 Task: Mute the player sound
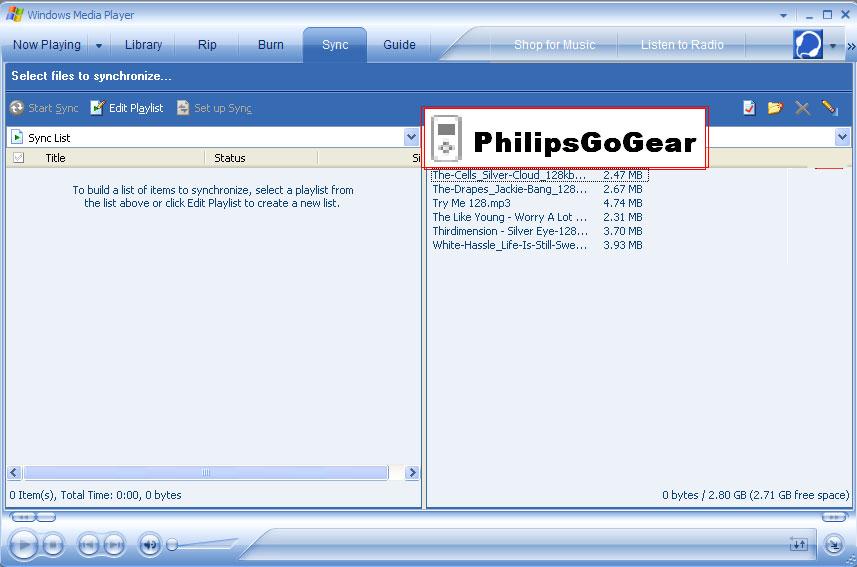tap(150, 545)
